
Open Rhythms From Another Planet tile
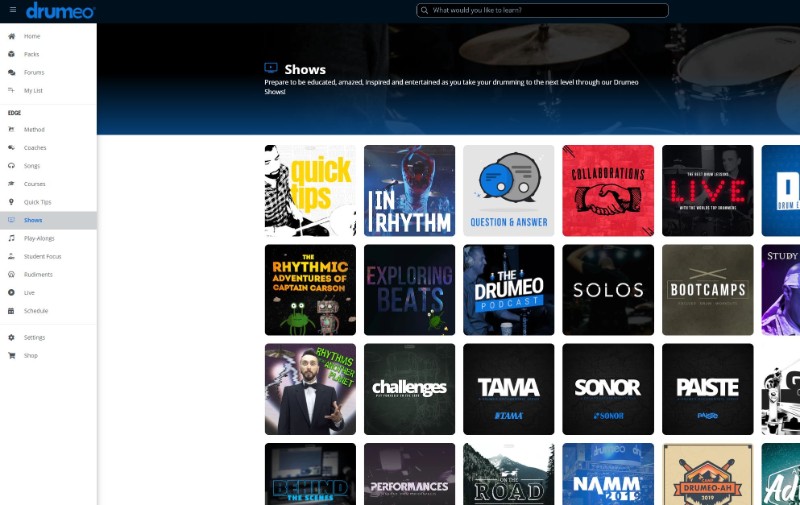pos(310,389)
